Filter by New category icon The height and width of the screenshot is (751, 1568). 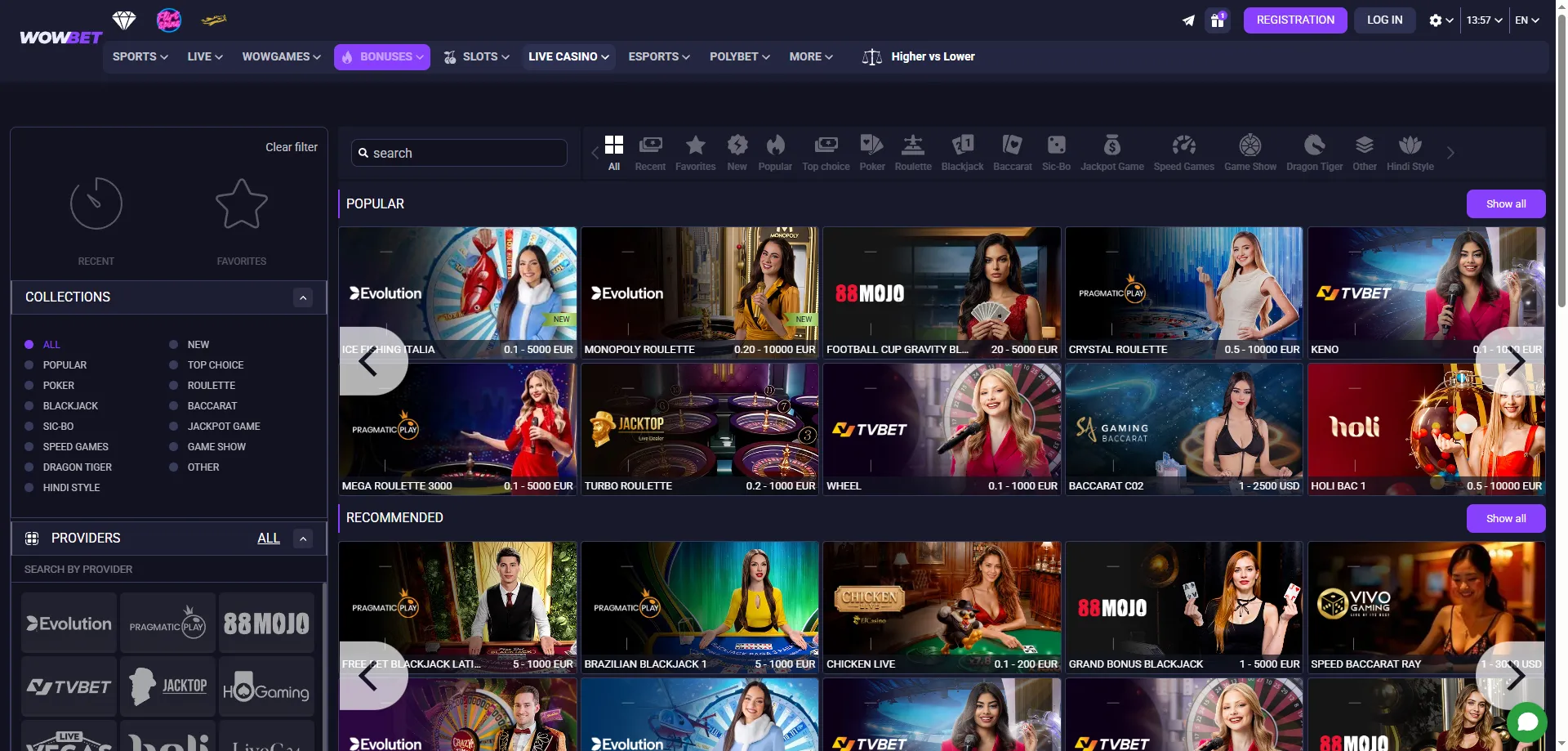click(737, 153)
